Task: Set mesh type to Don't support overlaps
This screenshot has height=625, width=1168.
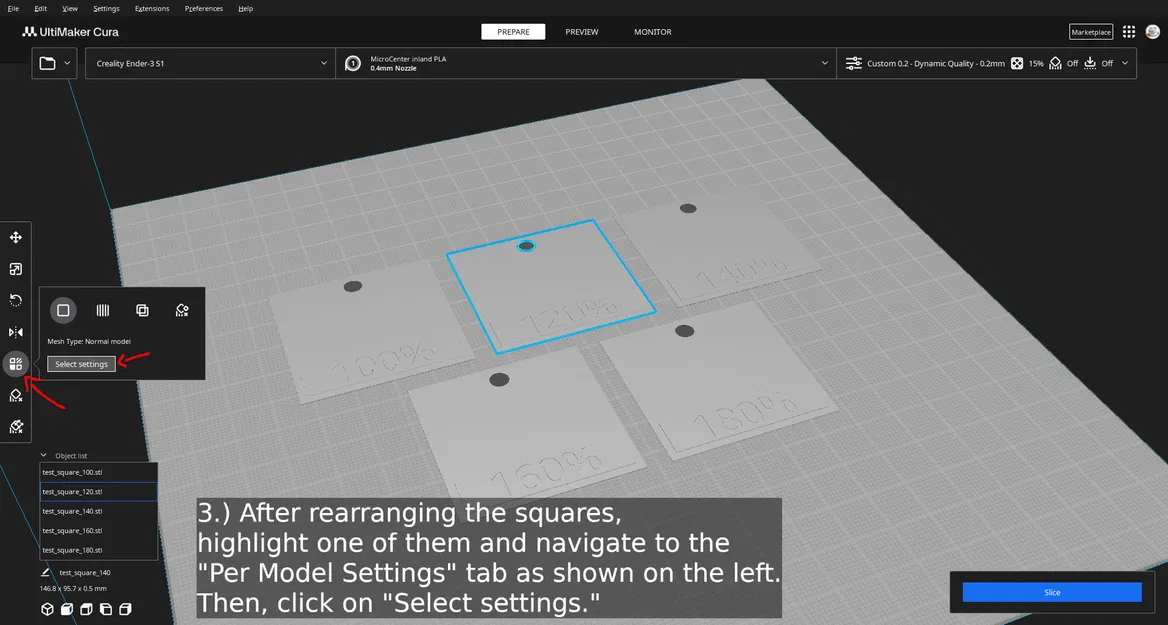Action: (x=182, y=310)
